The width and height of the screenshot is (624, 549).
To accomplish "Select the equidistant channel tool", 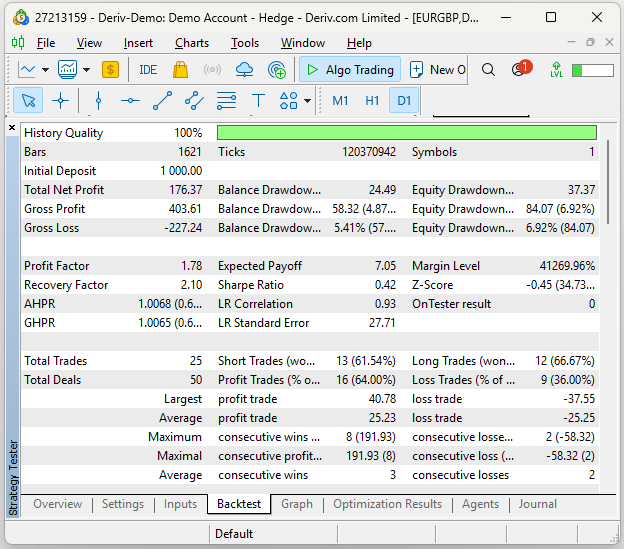I will click(x=194, y=101).
